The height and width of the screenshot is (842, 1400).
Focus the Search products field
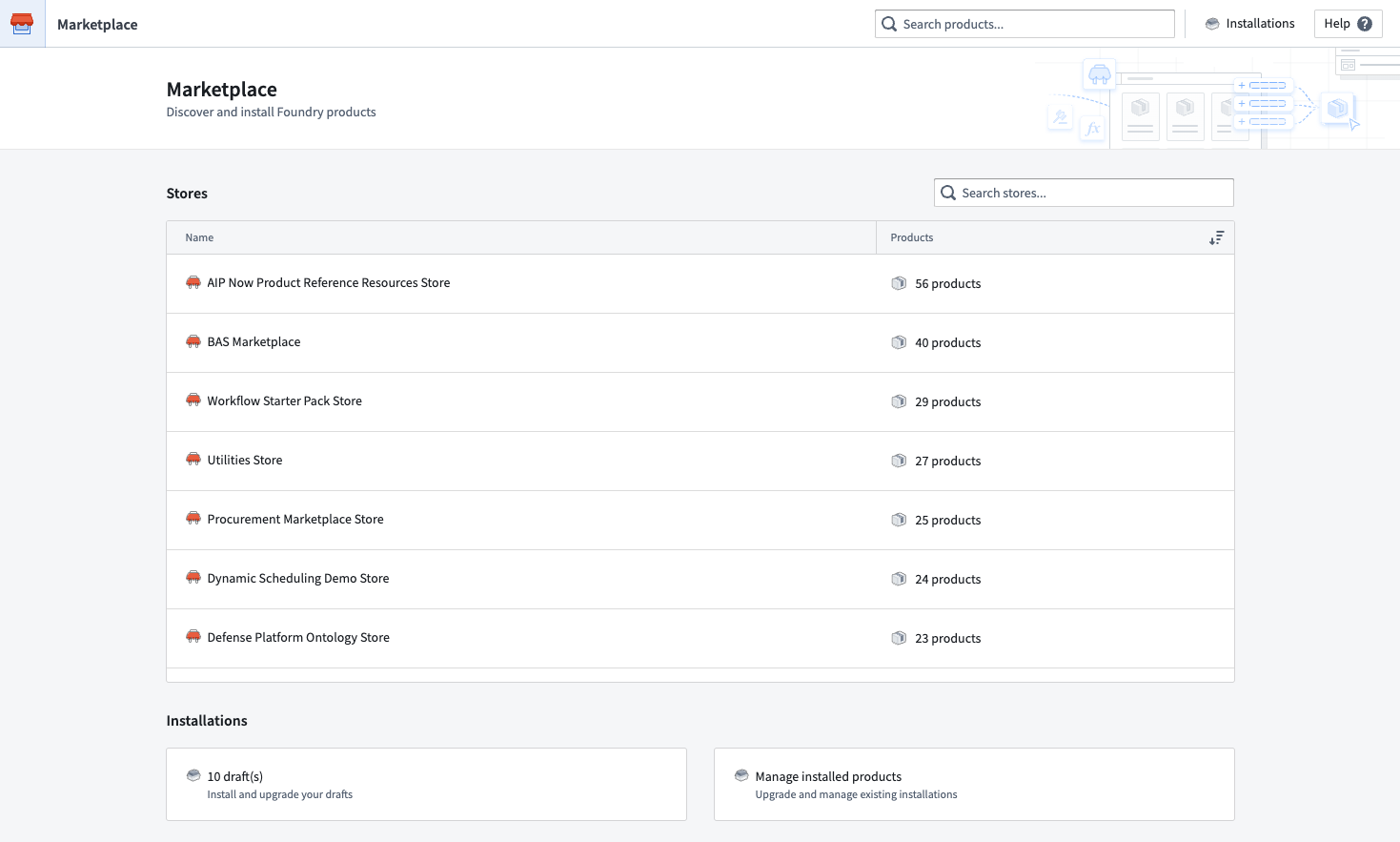1025,24
